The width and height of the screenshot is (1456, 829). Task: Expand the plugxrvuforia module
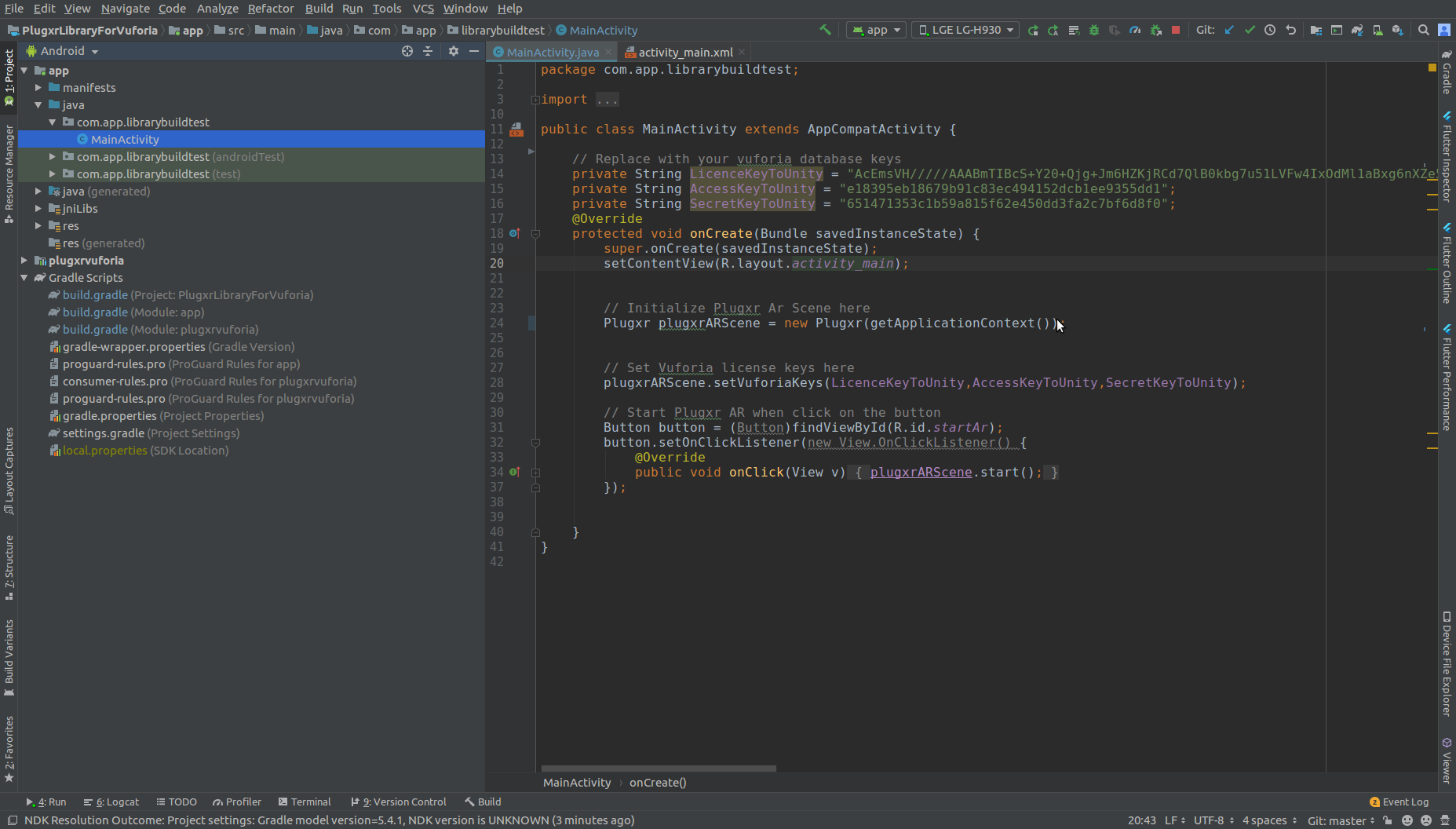[x=24, y=261]
